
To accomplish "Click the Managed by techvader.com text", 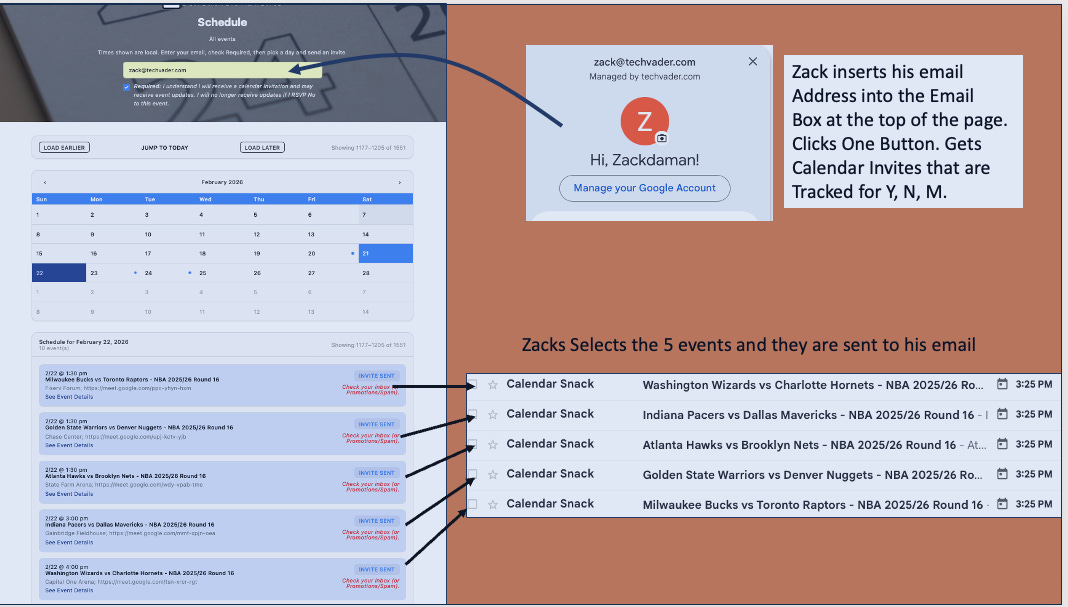I will pyautogui.click(x=644, y=76).
